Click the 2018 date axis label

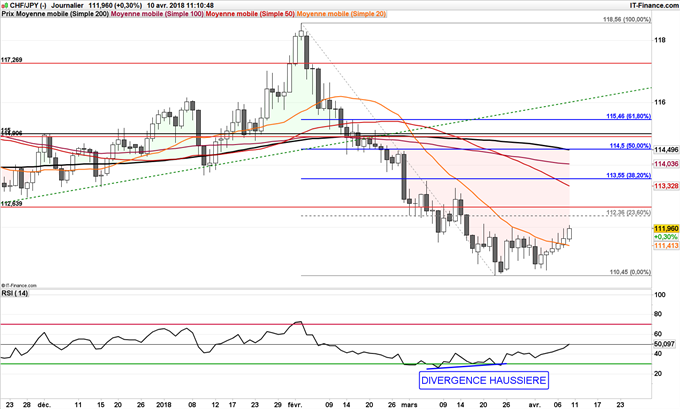point(166,405)
